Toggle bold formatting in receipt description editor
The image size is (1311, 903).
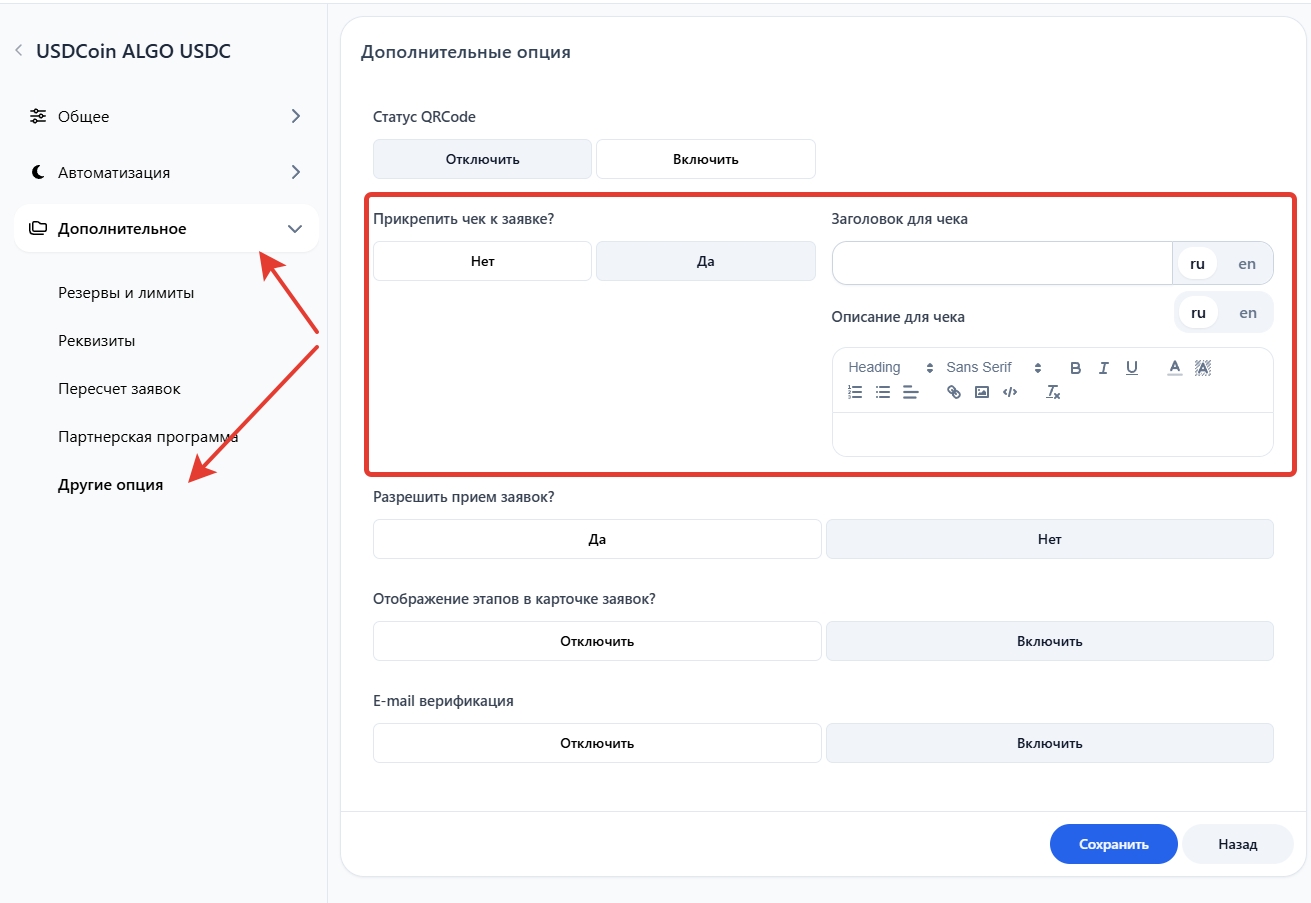[x=1075, y=368]
